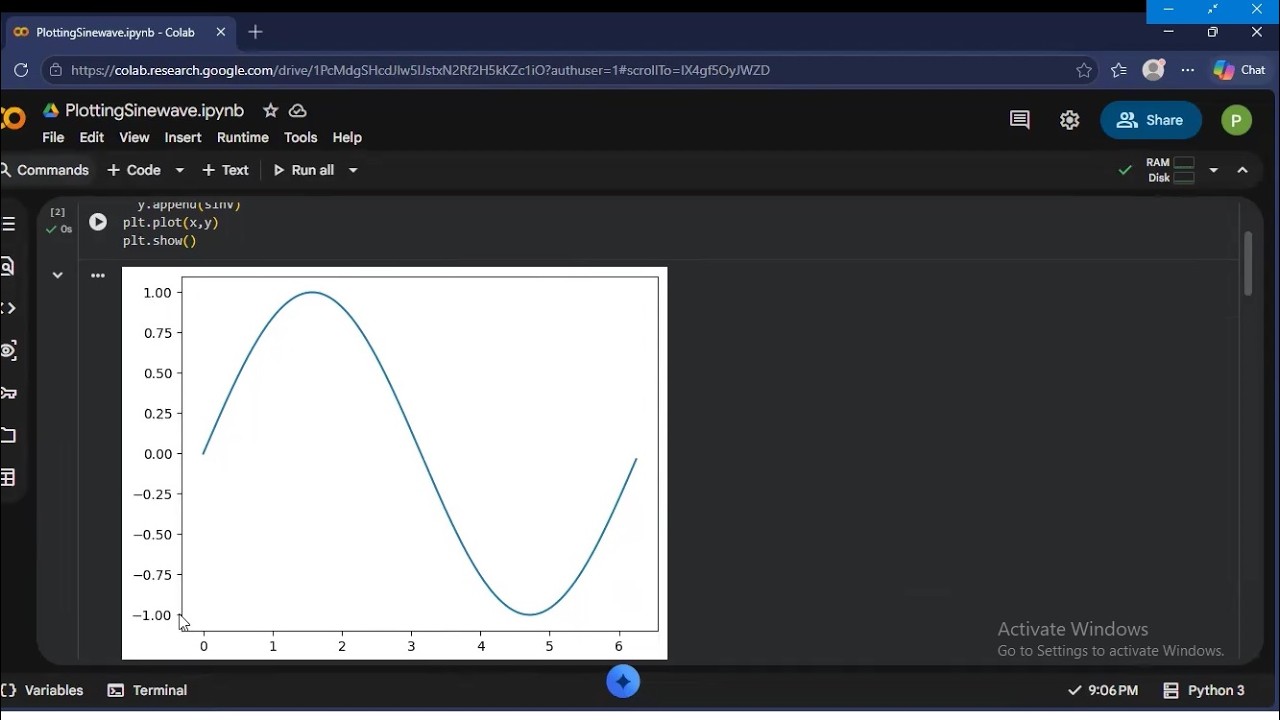The image size is (1280, 720).
Task: Open the notebook comments icon
Action: tap(1020, 120)
